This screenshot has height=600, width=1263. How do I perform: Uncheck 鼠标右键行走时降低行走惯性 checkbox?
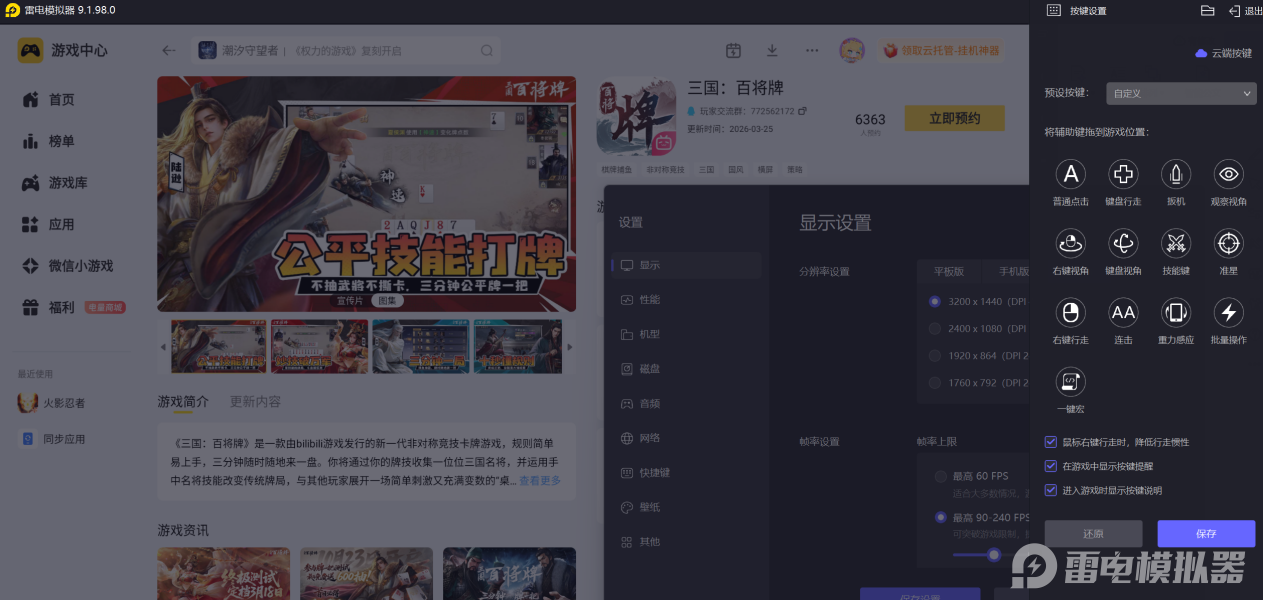[1051, 441]
